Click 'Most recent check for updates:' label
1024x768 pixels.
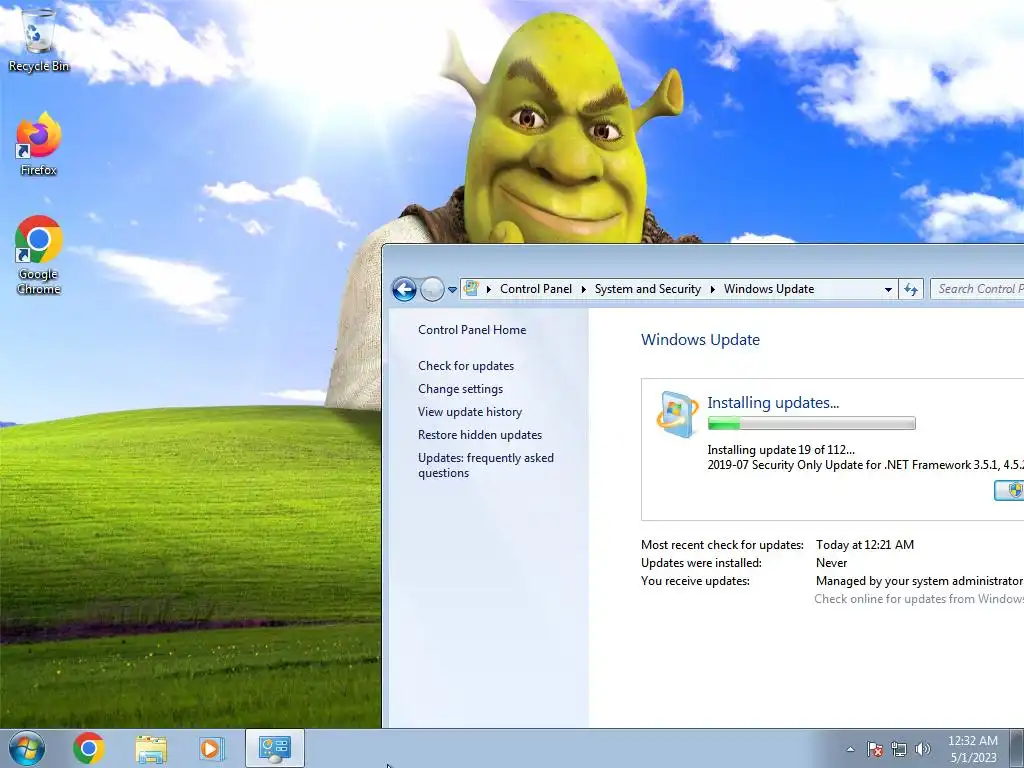click(x=722, y=545)
